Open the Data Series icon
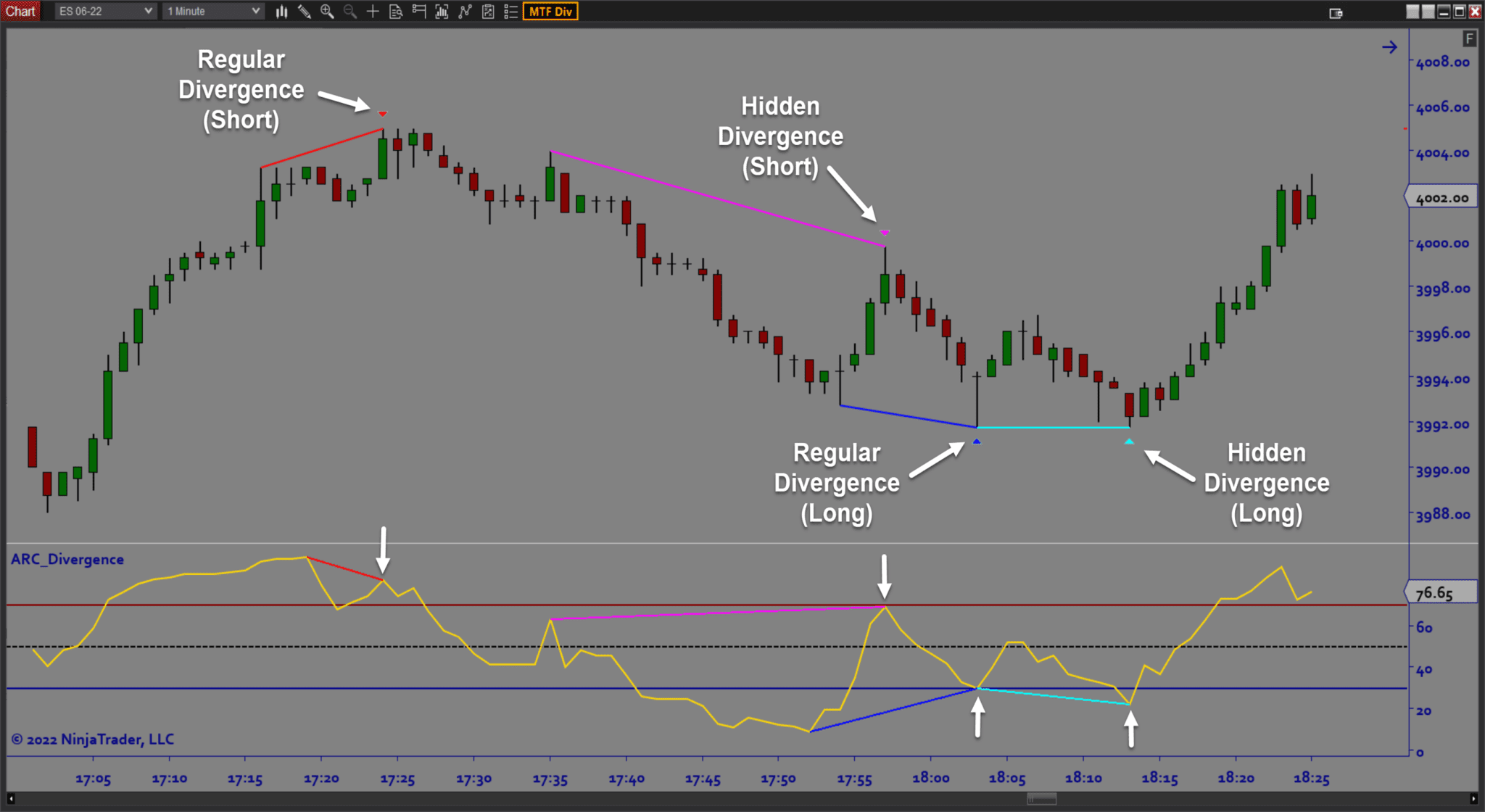The width and height of the screenshot is (1485, 812). 442,12
